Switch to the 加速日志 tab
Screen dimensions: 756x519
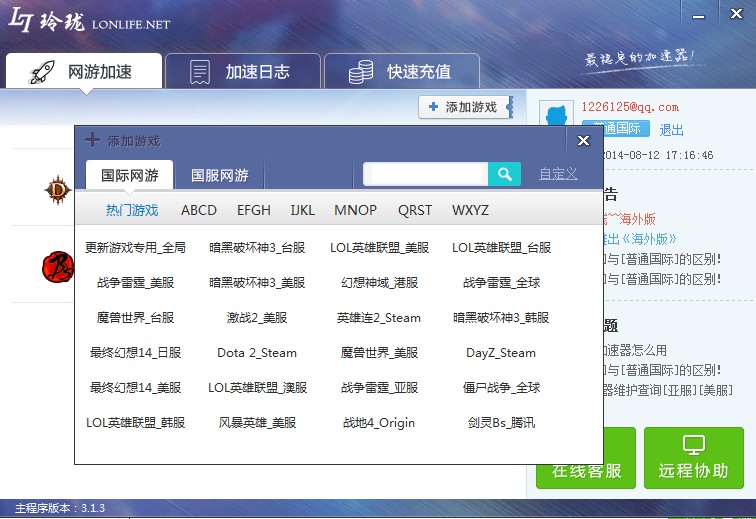tap(242, 72)
